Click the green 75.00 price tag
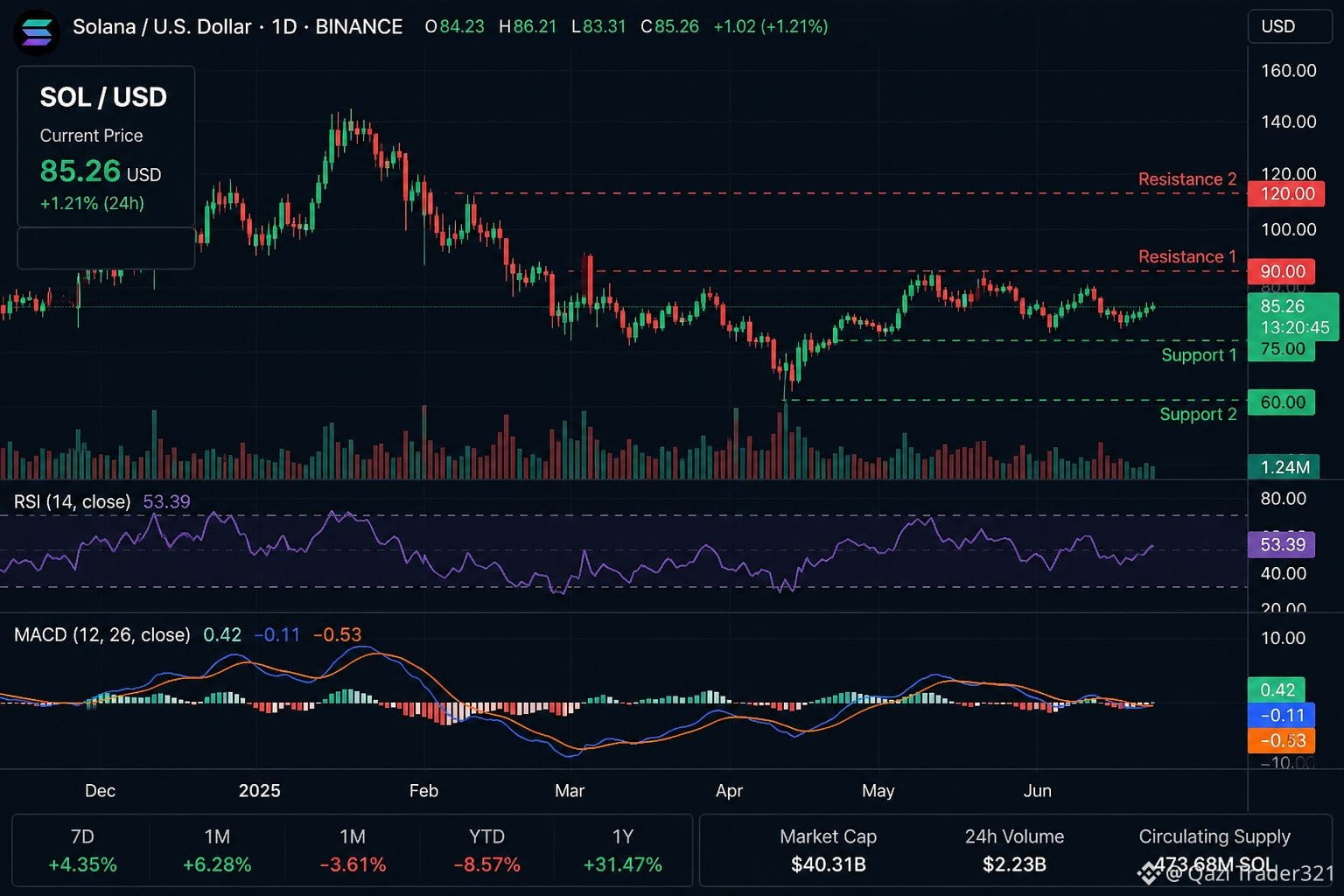 (x=1282, y=349)
